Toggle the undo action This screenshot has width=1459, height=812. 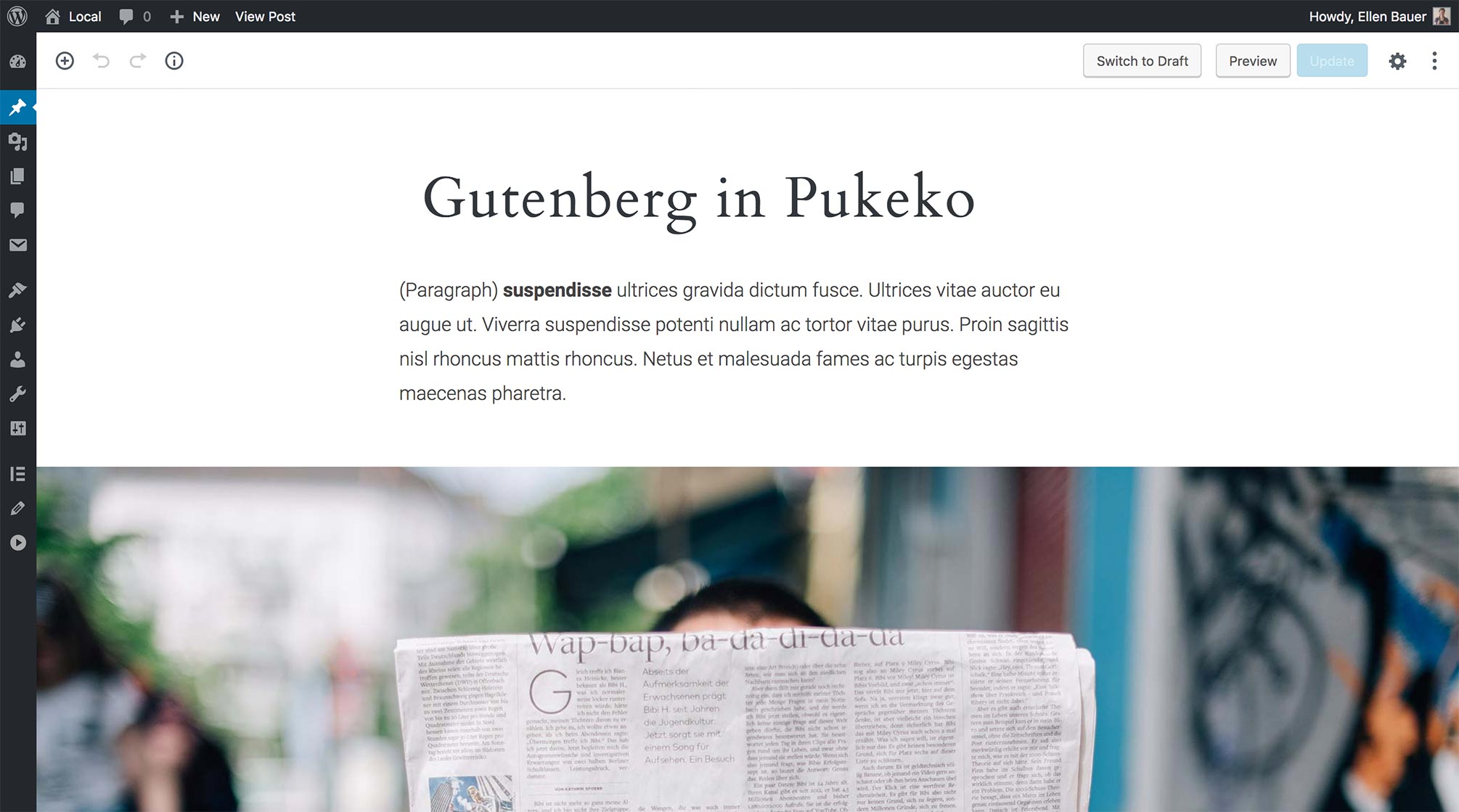102,61
